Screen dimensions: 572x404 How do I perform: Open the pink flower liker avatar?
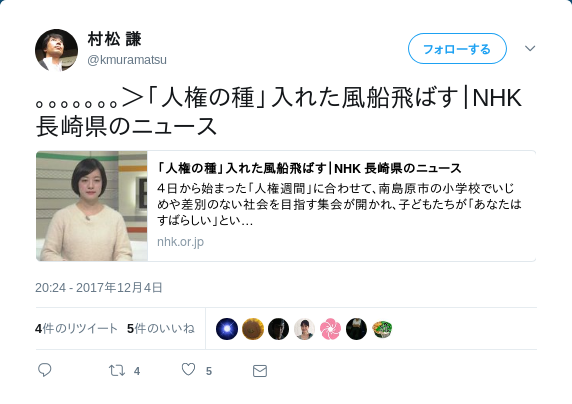pyautogui.click(x=331, y=329)
